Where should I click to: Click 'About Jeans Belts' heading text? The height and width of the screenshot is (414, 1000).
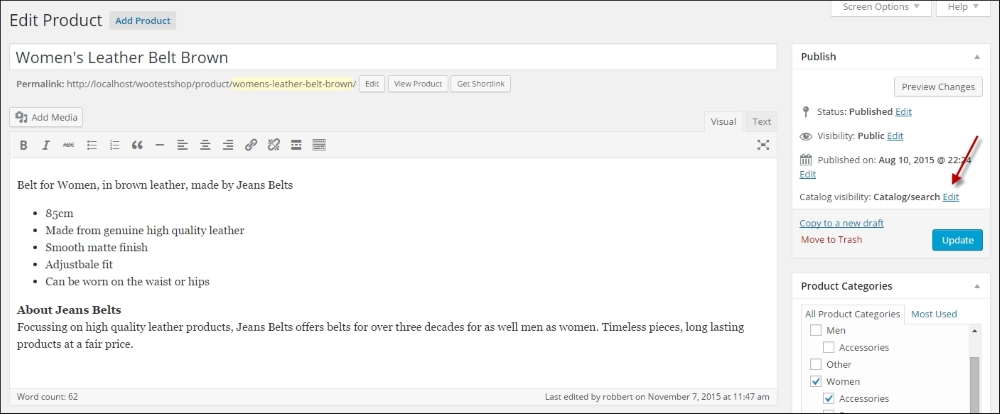69,310
